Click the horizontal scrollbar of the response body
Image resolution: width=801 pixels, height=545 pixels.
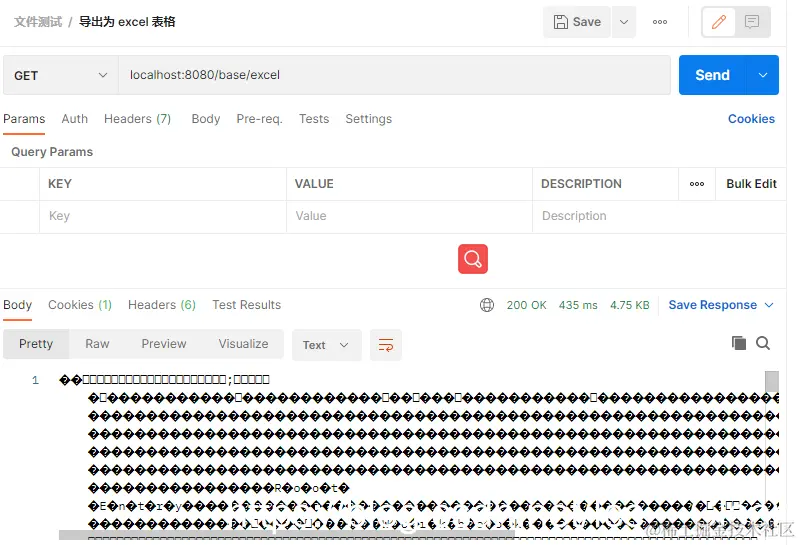[286, 535]
